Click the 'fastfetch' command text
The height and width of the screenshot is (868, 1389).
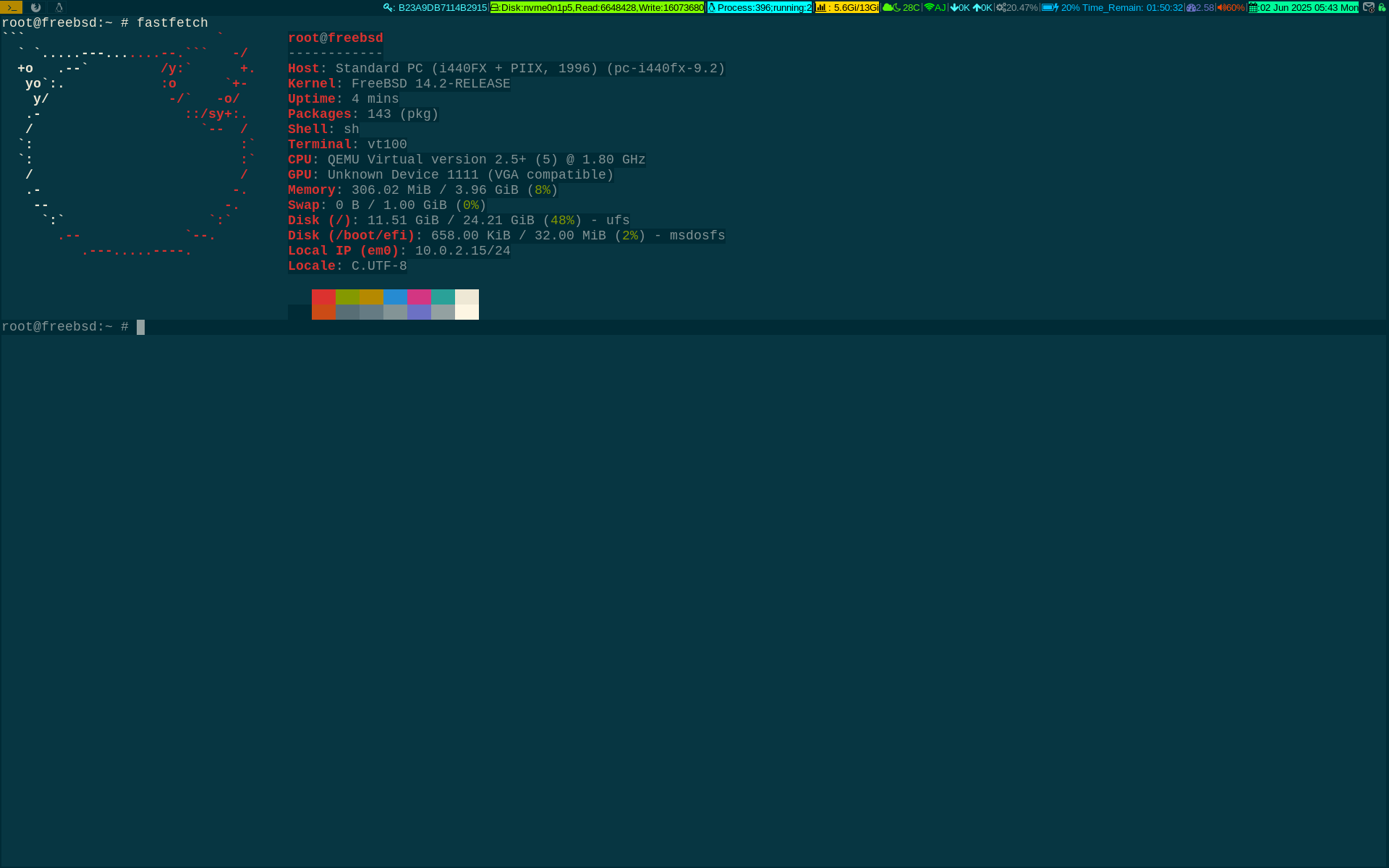(172, 23)
